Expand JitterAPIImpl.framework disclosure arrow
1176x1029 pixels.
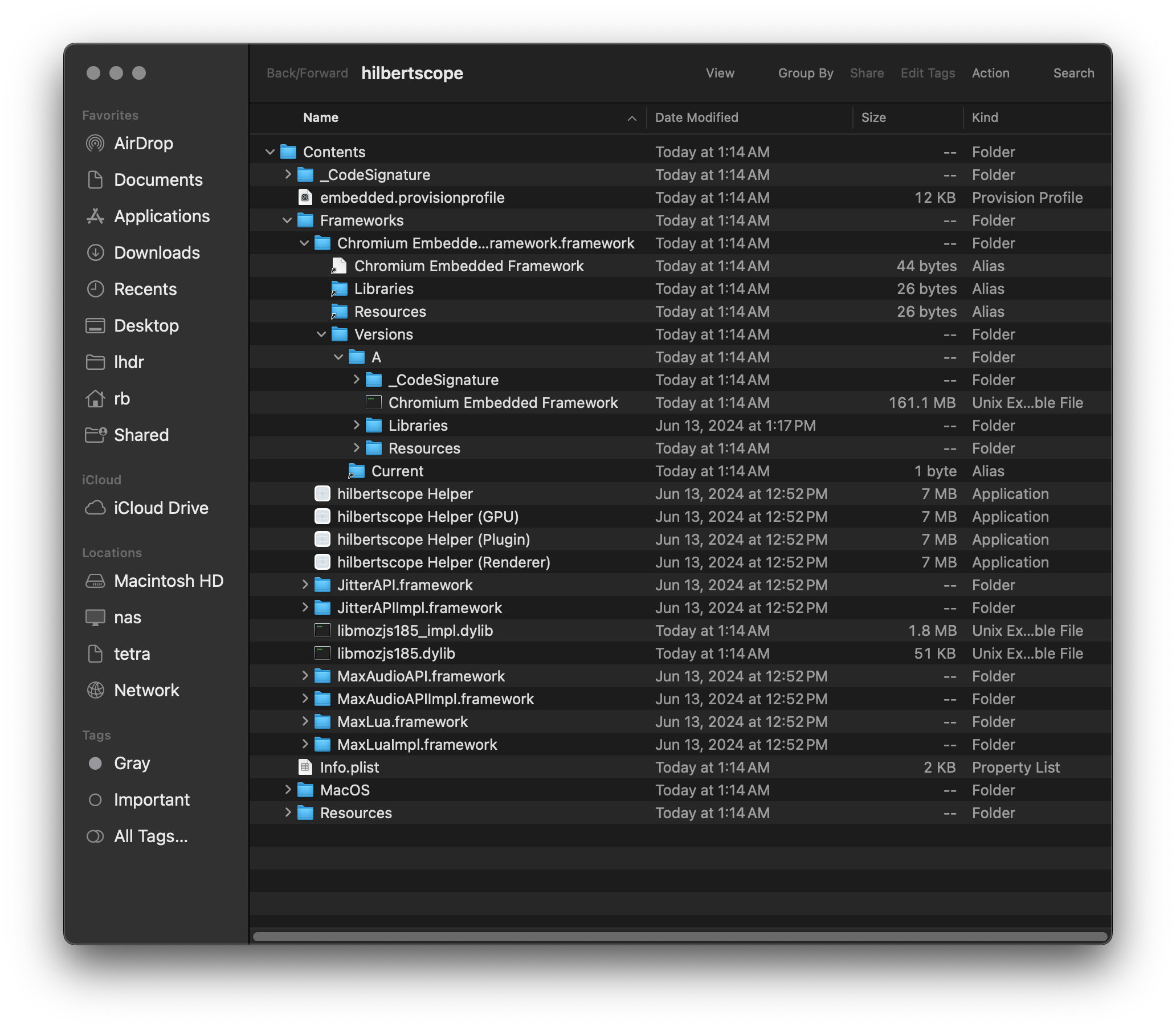coord(305,607)
